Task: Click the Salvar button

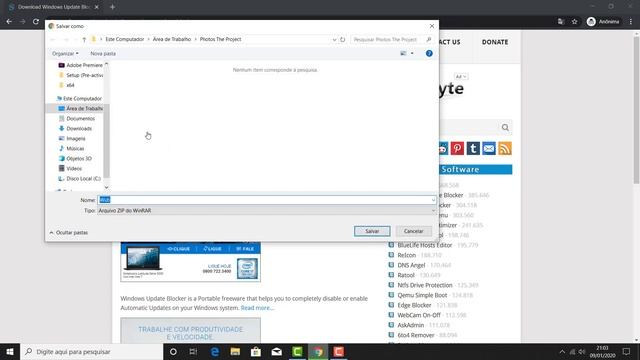Action: click(372, 231)
